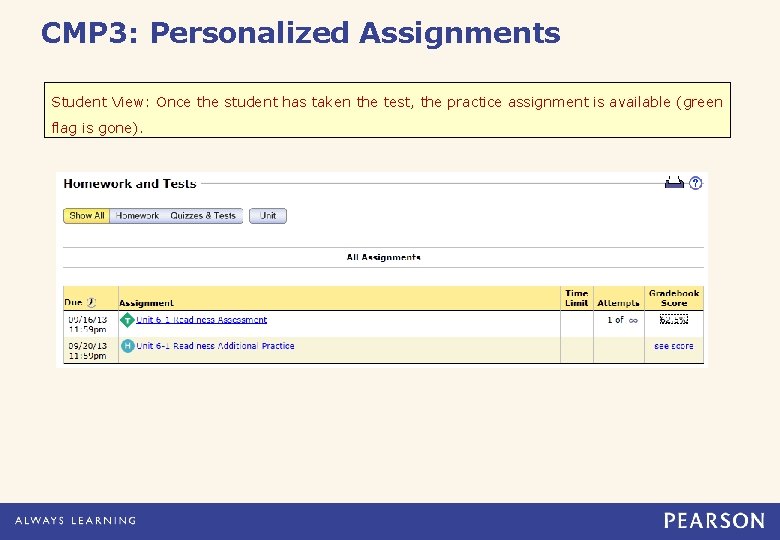This screenshot has width=780, height=540.
Task: Click the Time Limit column header
Action: (576, 298)
